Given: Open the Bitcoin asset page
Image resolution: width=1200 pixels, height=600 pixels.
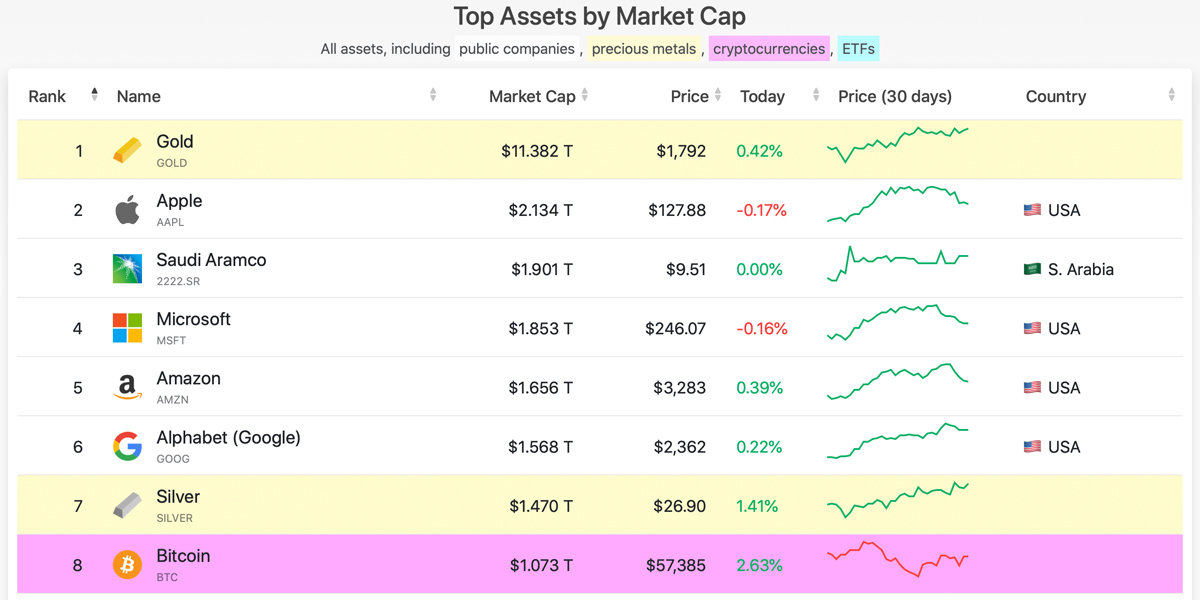Looking at the screenshot, I should tap(183, 556).
